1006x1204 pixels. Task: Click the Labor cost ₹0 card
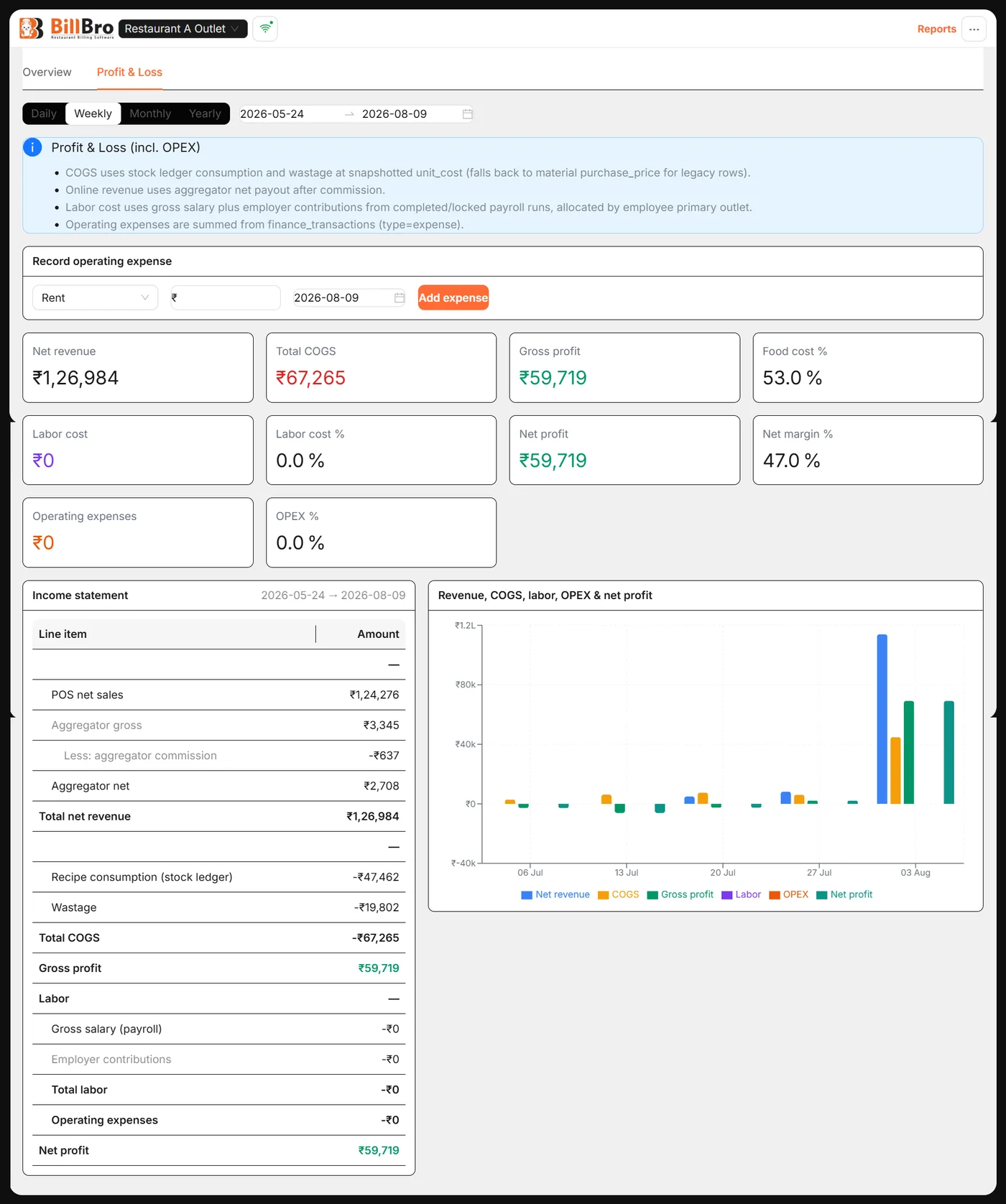(x=138, y=450)
